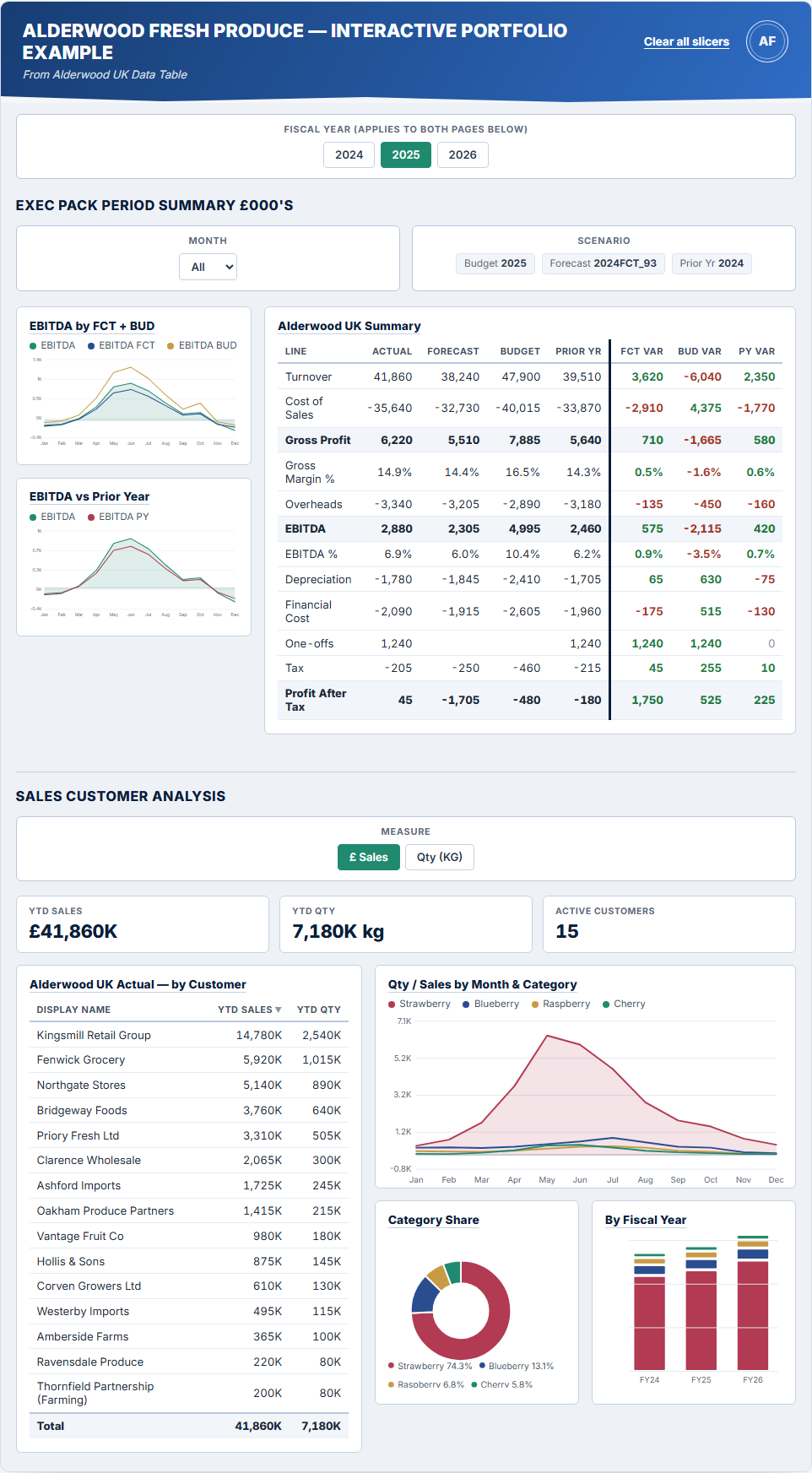Click the YTD QTY column header
The height and width of the screenshot is (1473, 812).
319,1010
